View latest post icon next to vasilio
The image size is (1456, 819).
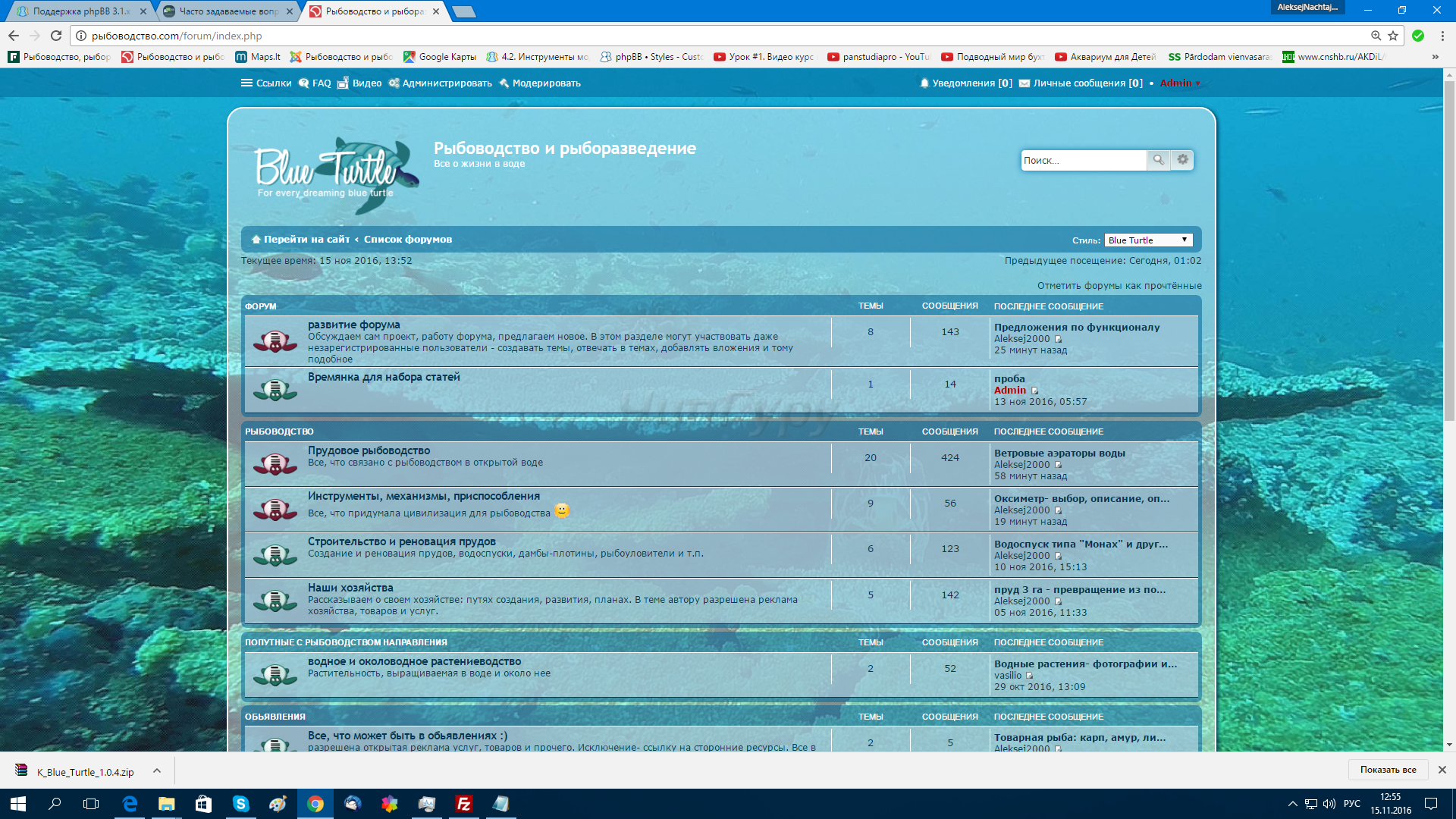pyautogui.click(x=1030, y=676)
